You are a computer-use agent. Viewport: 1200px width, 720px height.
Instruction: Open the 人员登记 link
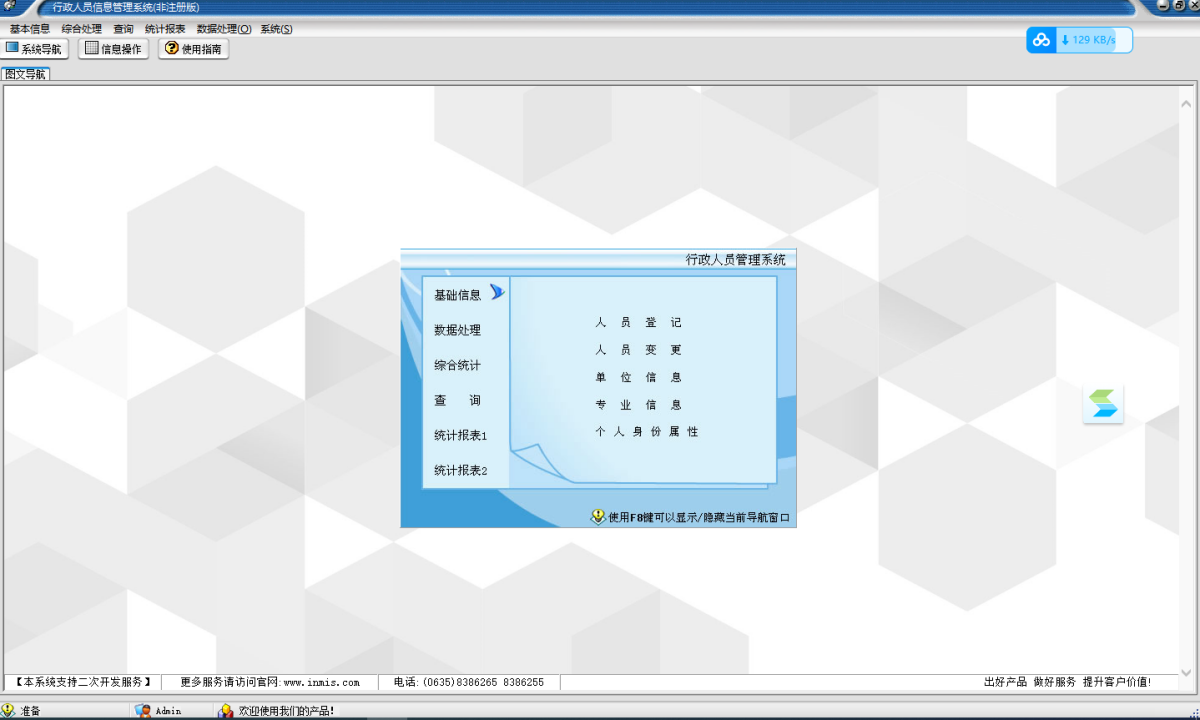click(638, 323)
